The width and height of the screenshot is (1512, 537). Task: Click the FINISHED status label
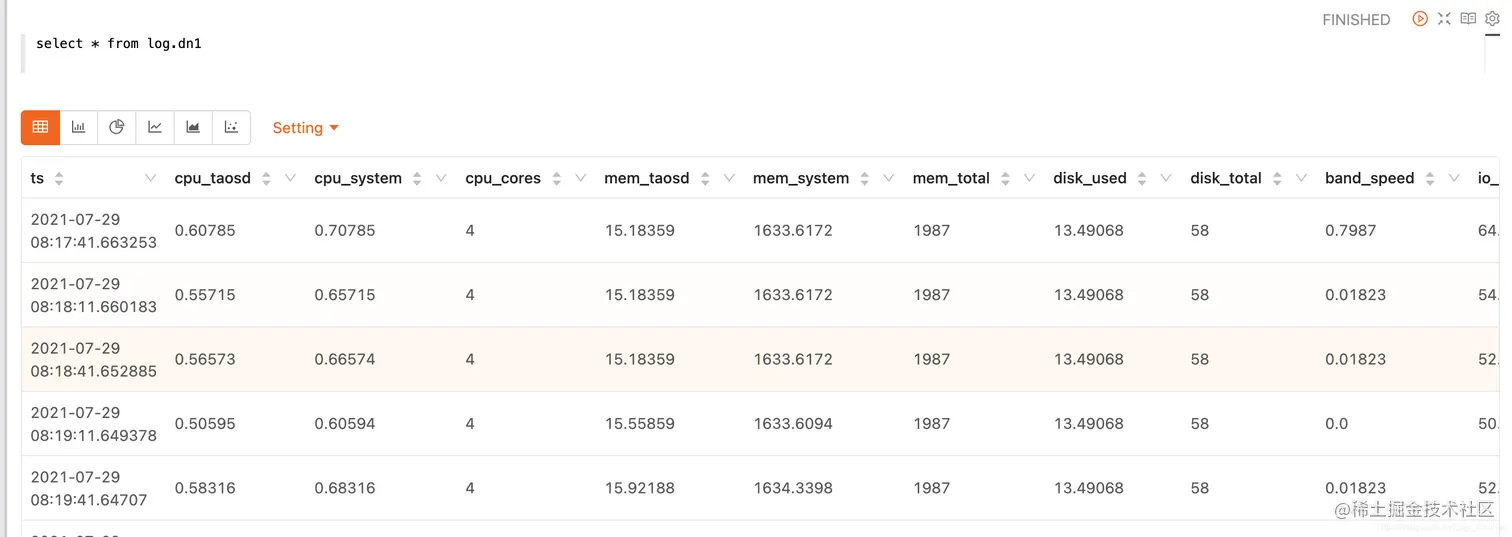(x=1356, y=20)
